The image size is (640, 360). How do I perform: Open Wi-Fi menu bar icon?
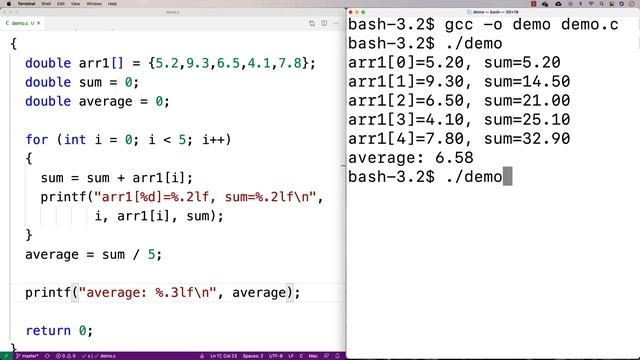click(591, 4)
